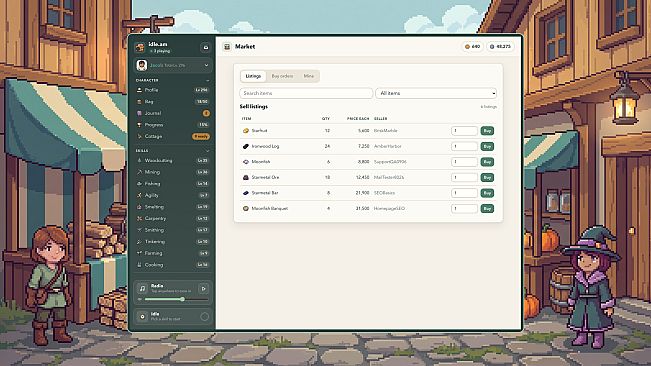Click the '3 playing' status text
This screenshot has width=651, height=366.
tap(162, 51)
